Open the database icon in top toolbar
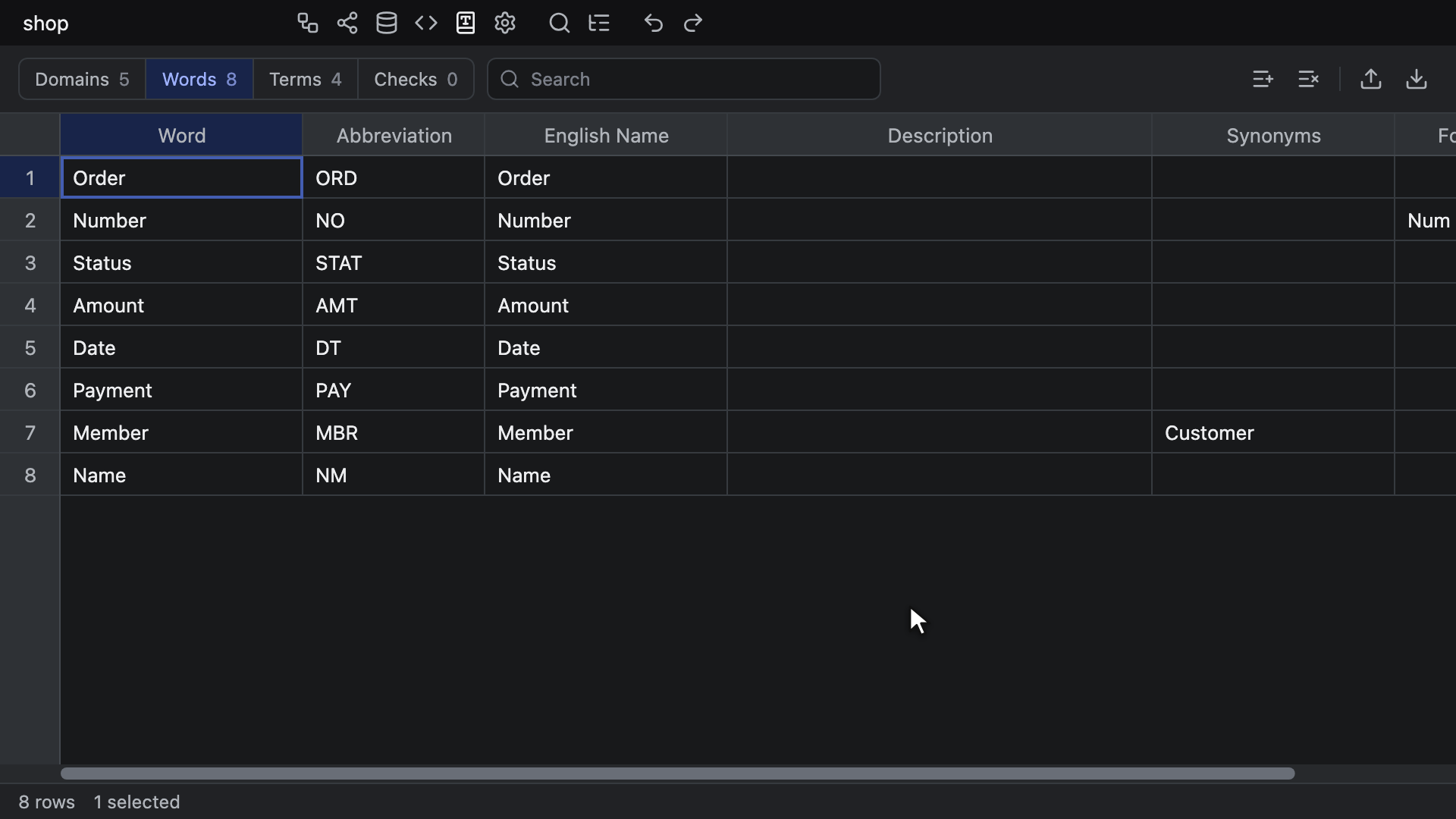The image size is (1456, 819). pos(387,23)
